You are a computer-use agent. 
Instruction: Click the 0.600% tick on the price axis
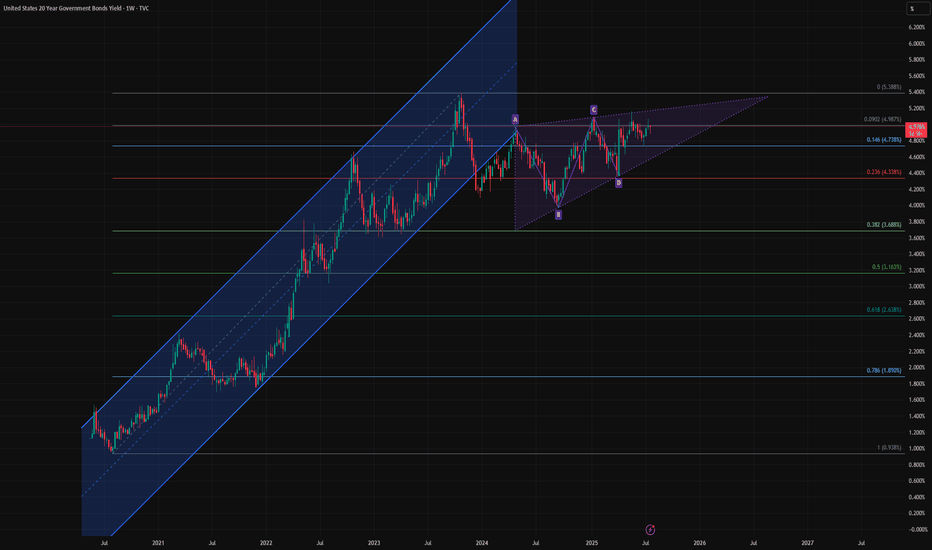pyautogui.click(x=917, y=480)
